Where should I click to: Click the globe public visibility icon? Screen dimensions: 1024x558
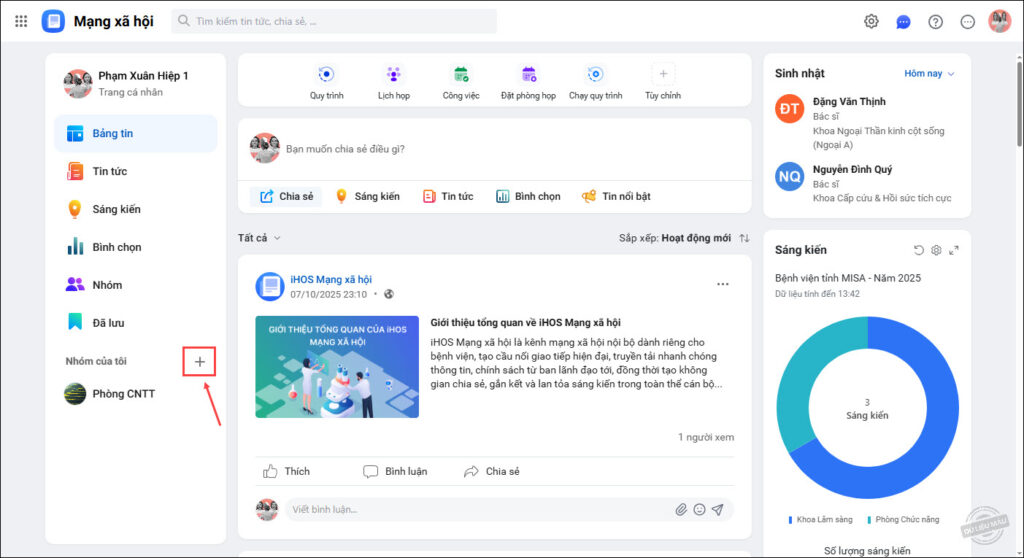(x=389, y=294)
